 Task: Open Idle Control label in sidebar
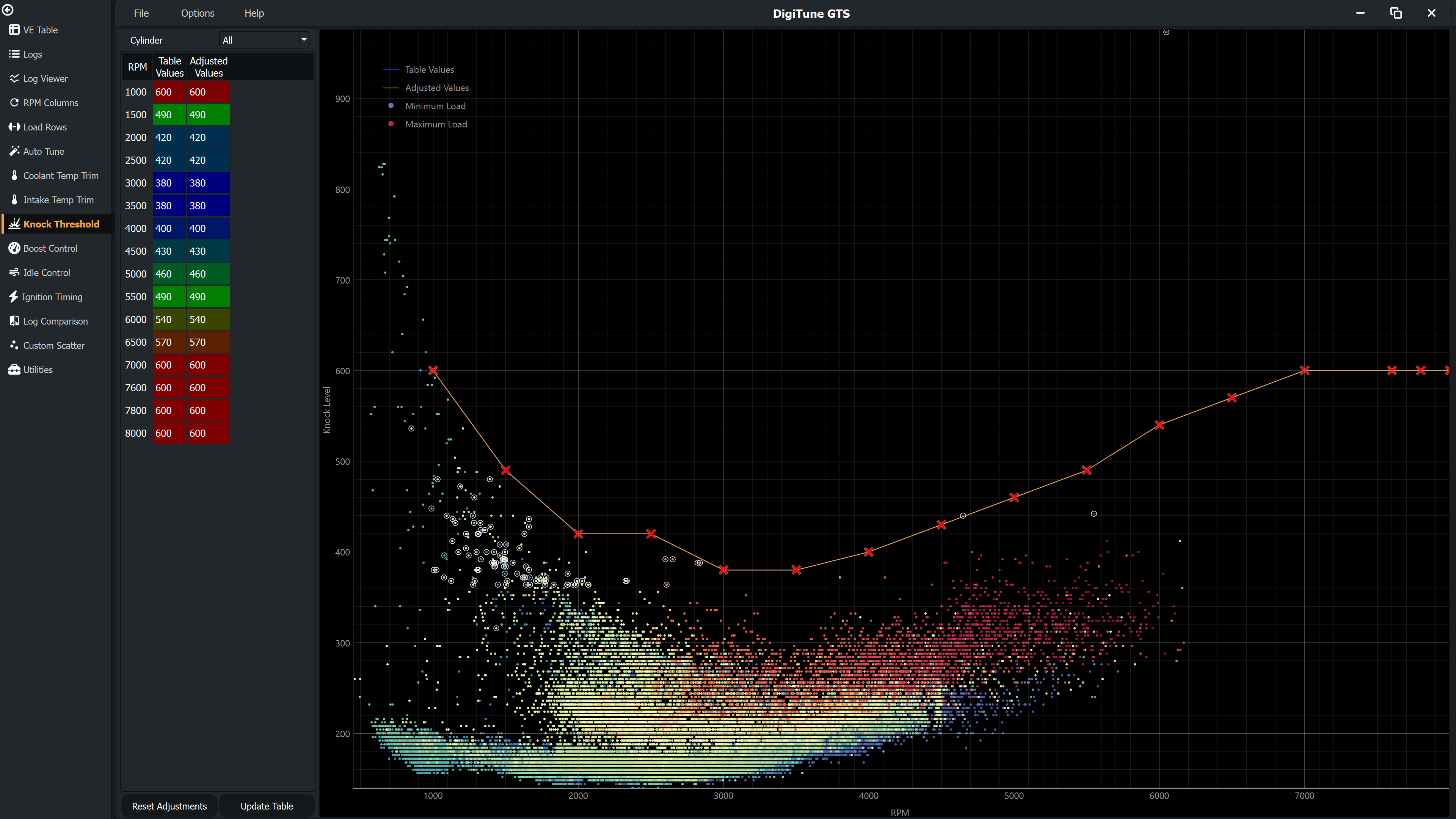click(x=47, y=273)
